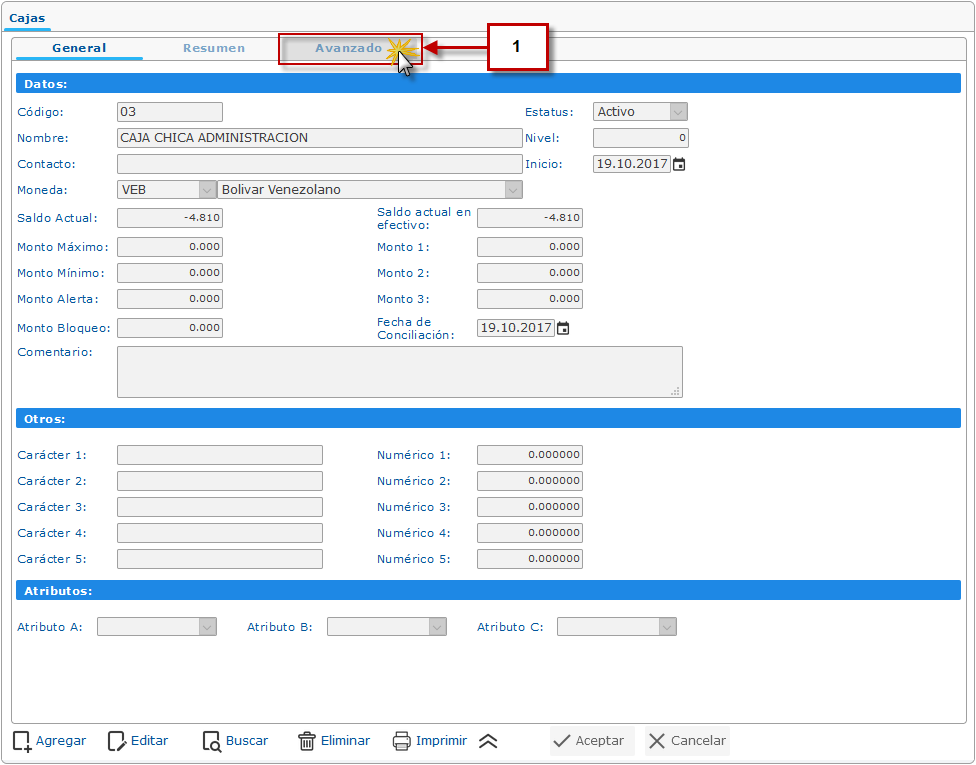This screenshot has height=765, width=976.
Task: Open the Bolivar Venezolano currency dropdown
Action: (x=513, y=190)
